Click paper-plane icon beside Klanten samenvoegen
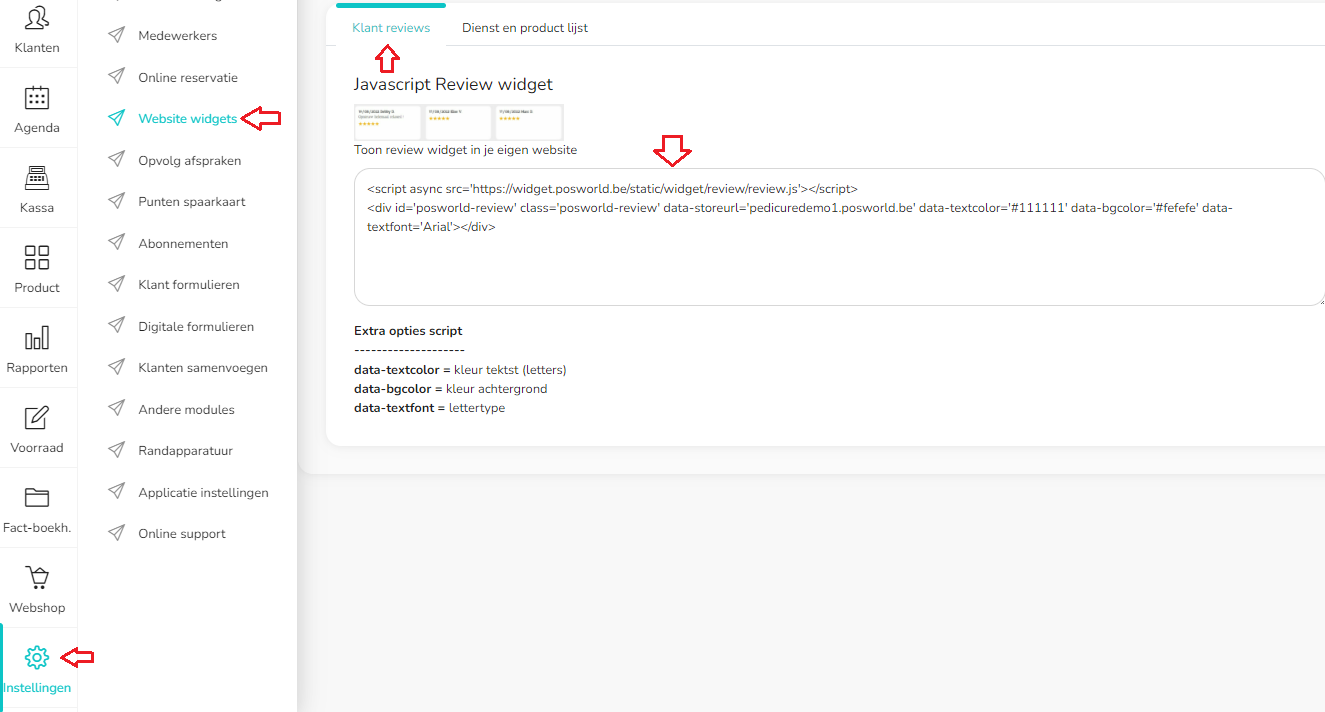Viewport: 1325px width, 712px height. [x=117, y=367]
